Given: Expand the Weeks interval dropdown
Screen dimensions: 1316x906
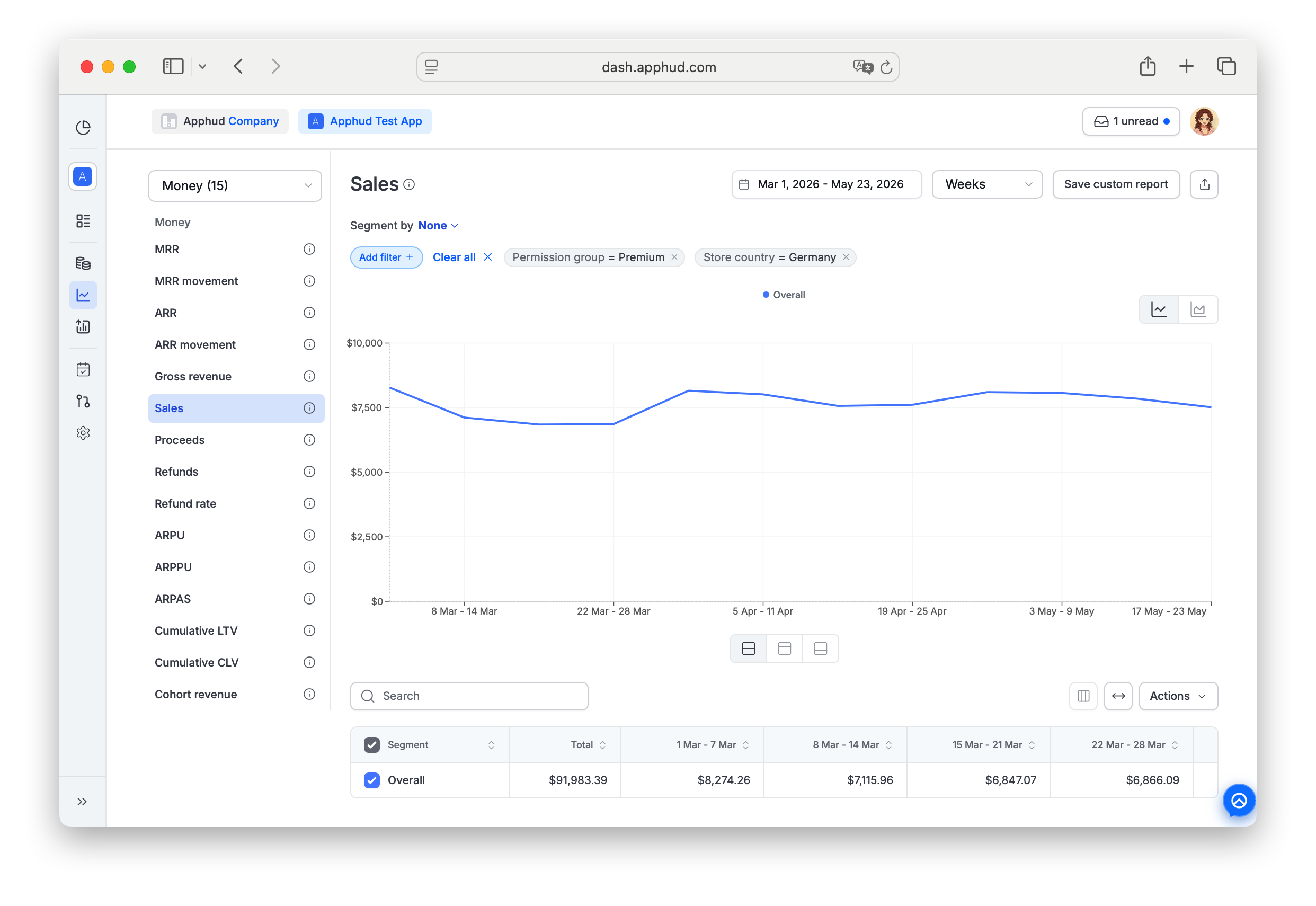Looking at the screenshot, I should coord(987,184).
